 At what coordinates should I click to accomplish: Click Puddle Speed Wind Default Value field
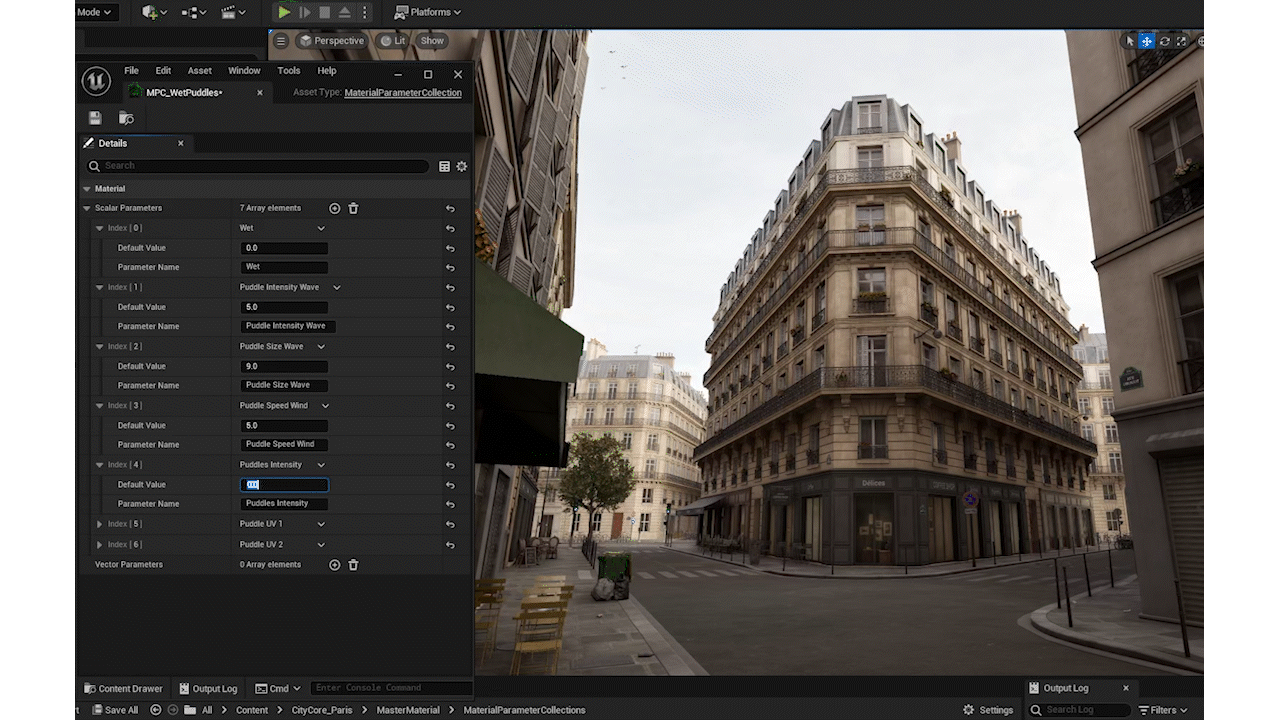coord(284,426)
